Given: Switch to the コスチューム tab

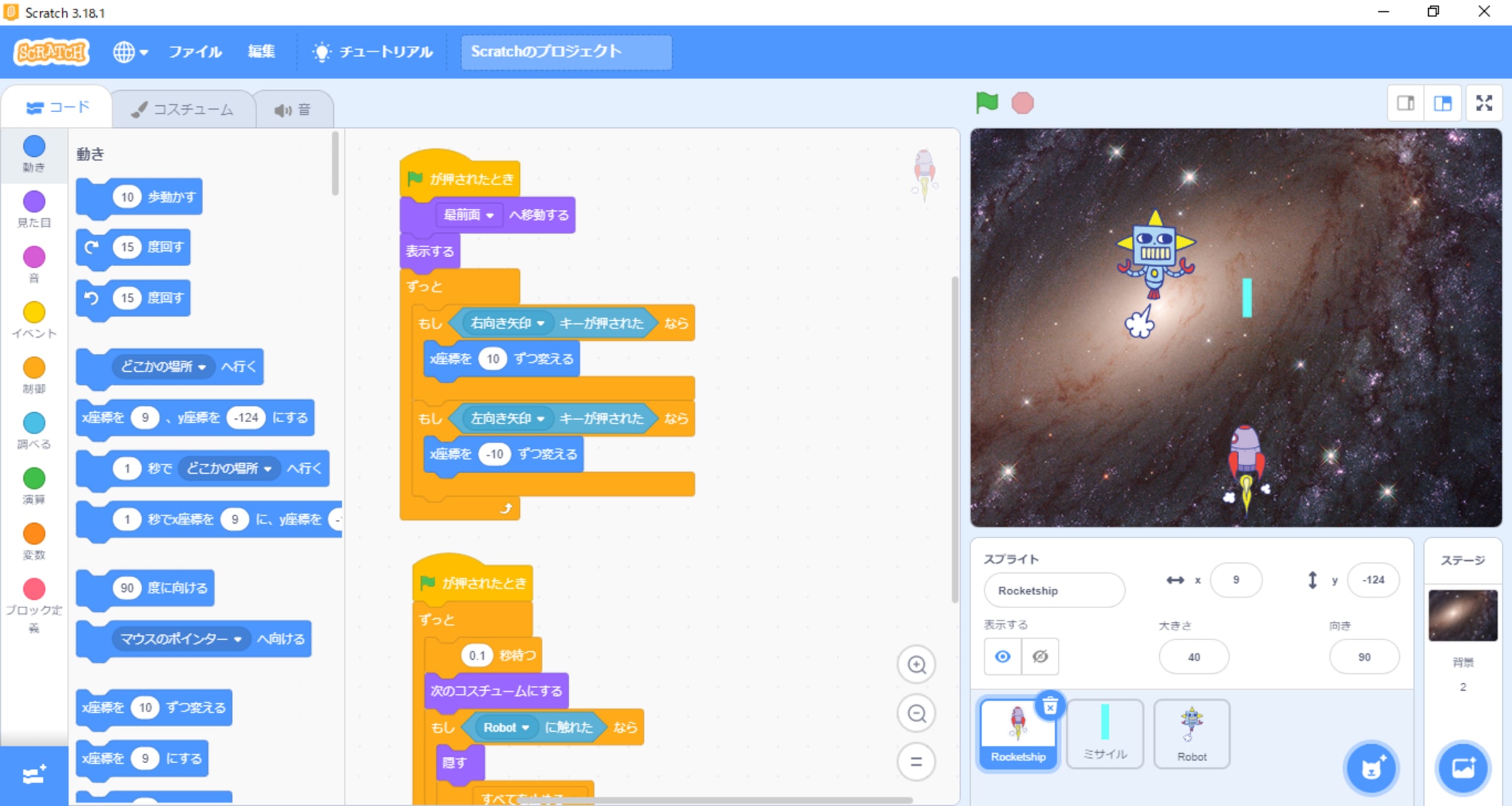Looking at the screenshot, I should pos(183,110).
